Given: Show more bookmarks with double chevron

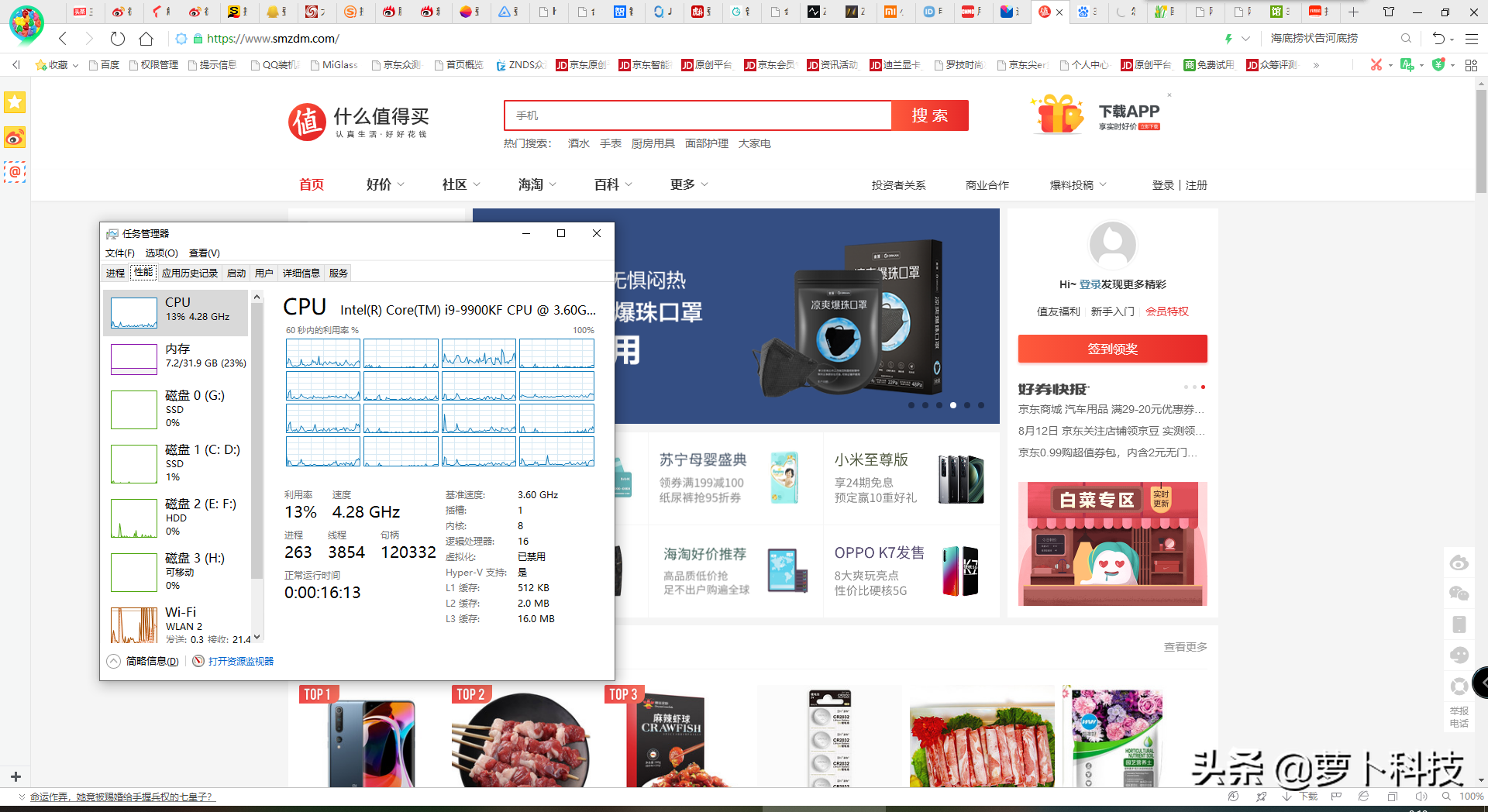Looking at the screenshot, I should [x=1316, y=65].
